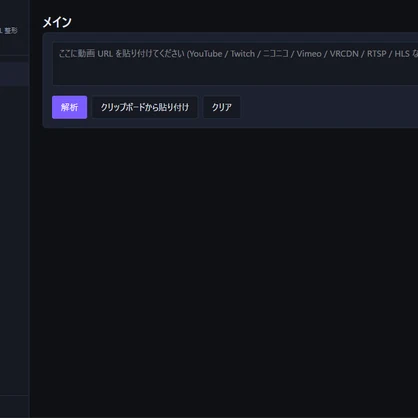Select the highlighted sidebar navigation row
This screenshot has width=418, height=418.
click(14, 74)
